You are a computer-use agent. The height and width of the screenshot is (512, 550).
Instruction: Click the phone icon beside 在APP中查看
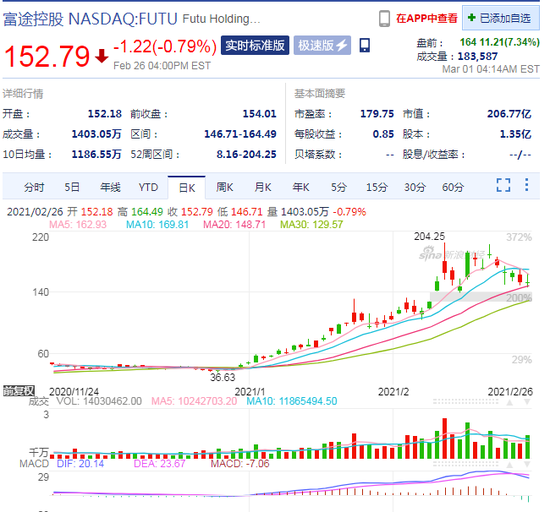click(384, 19)
